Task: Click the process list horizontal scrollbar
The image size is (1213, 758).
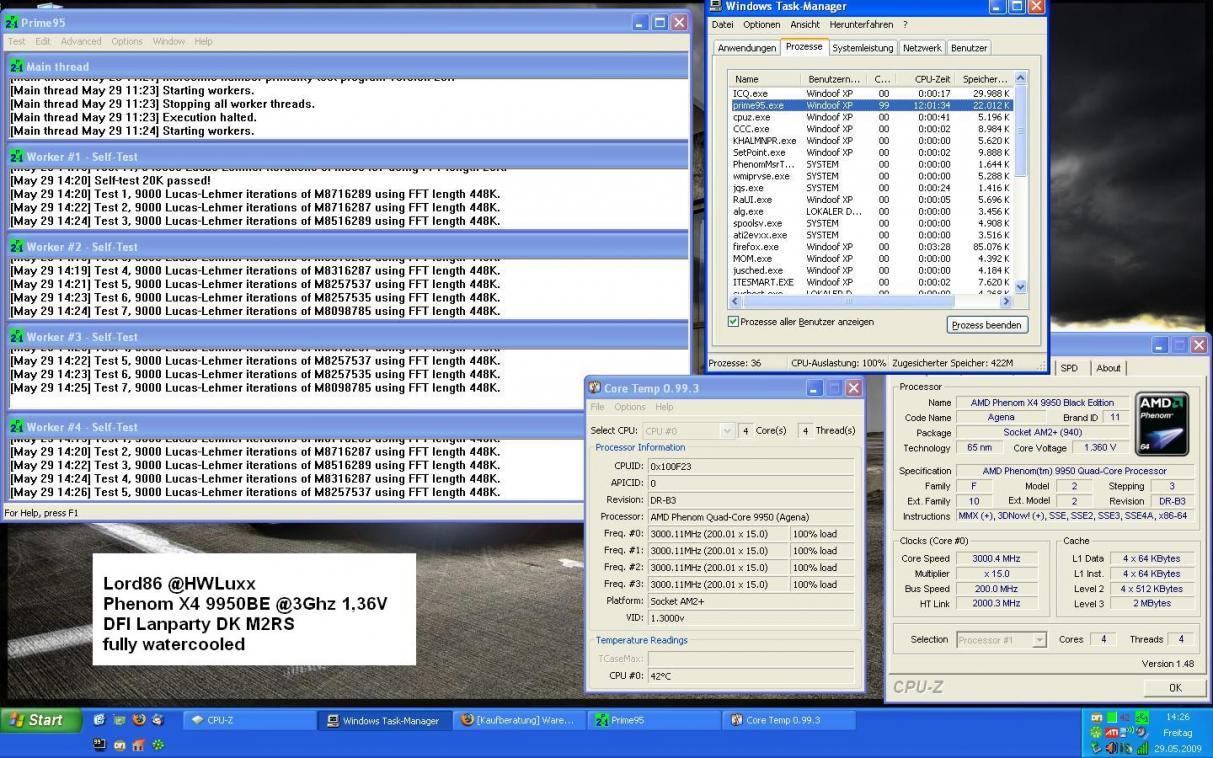Action: click(x=870, y=299)
